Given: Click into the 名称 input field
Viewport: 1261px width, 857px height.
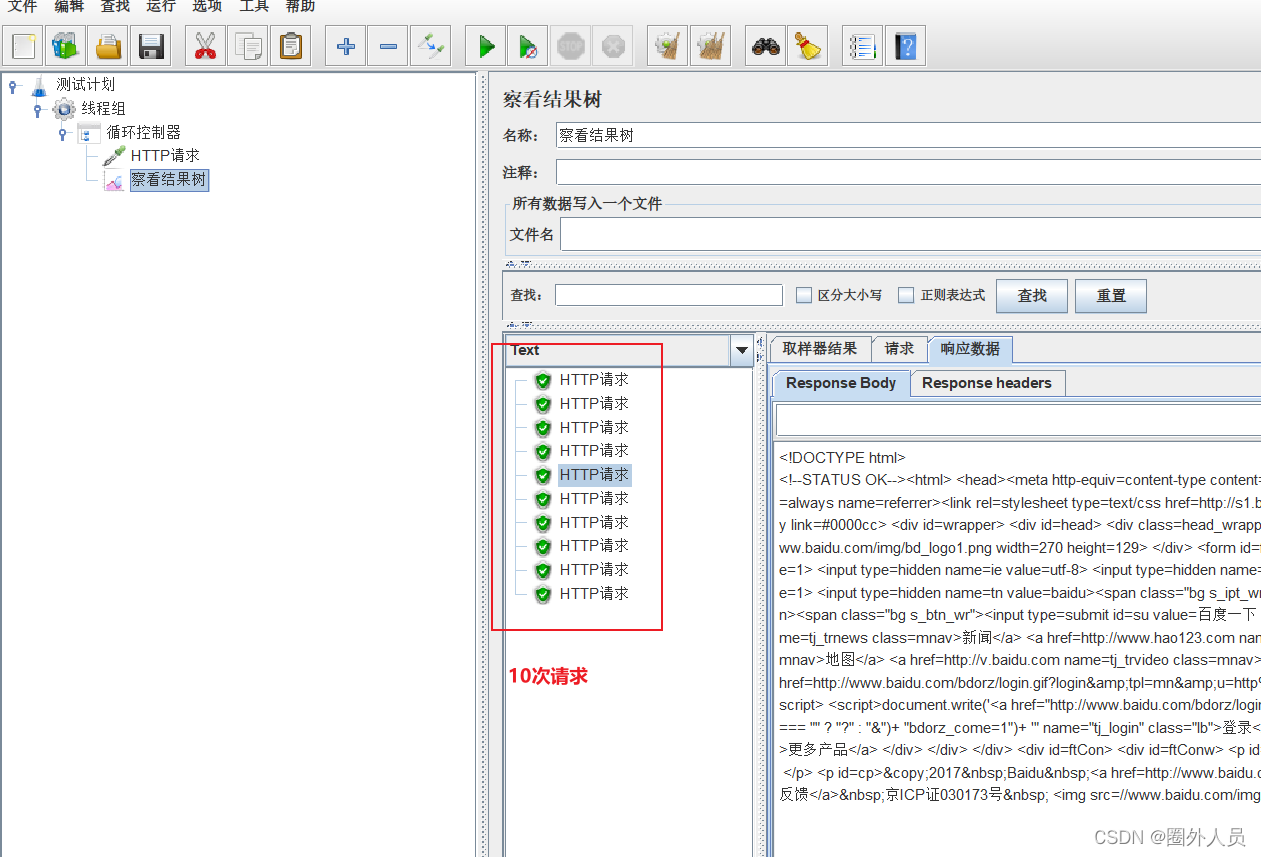Looking at the screenshot, I should coord(908,135).
